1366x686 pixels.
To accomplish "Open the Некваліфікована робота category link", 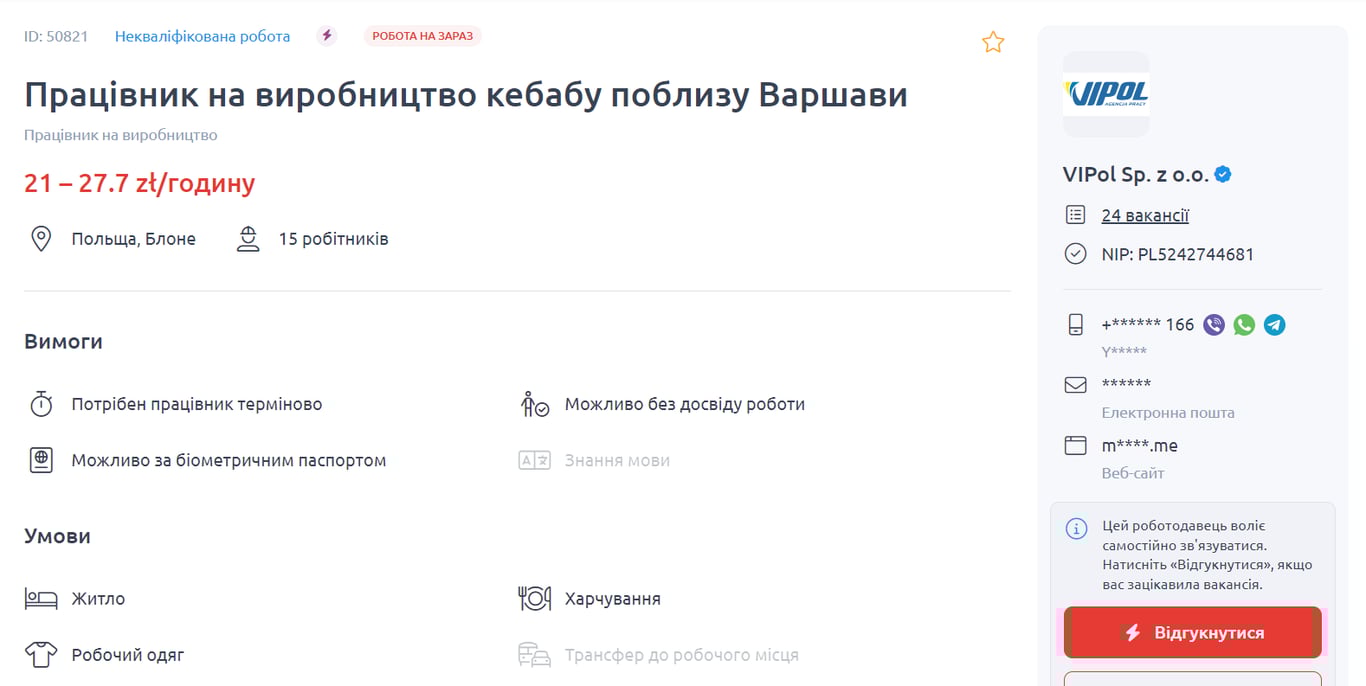I will [203, 35].
